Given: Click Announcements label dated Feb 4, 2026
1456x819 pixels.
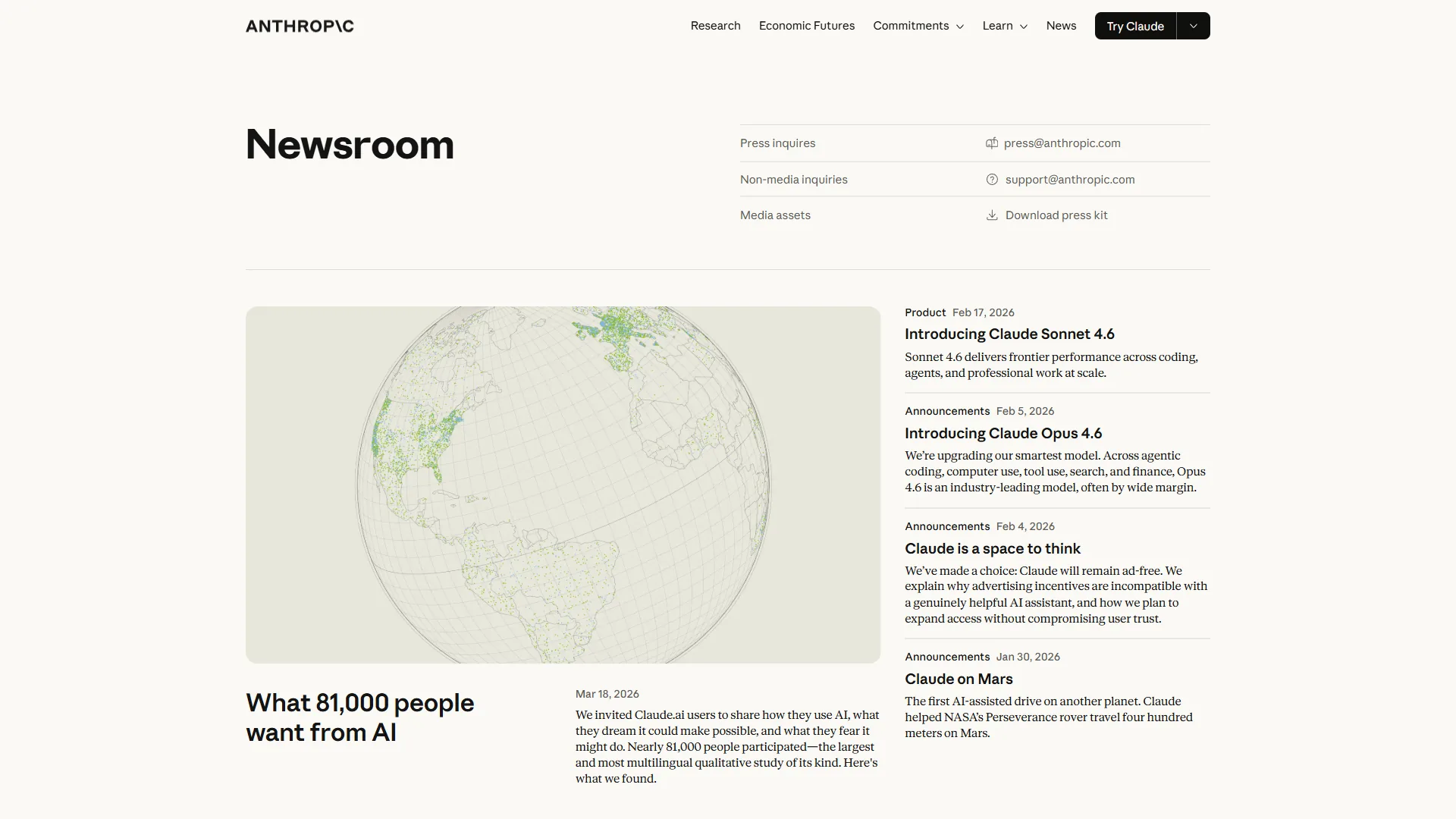Looking at the screenshot, I should click(947, 526).
